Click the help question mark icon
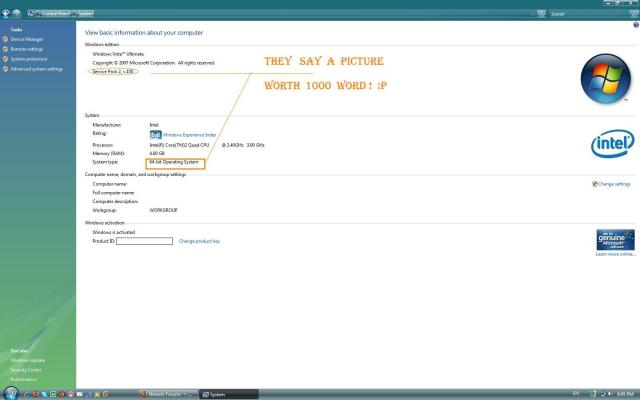 pos(636,25)
